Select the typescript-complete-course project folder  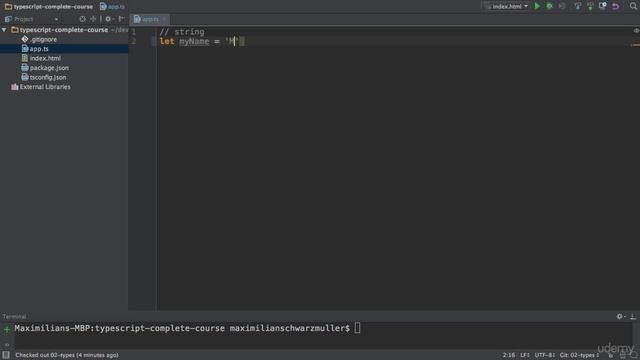pos(64,30)
